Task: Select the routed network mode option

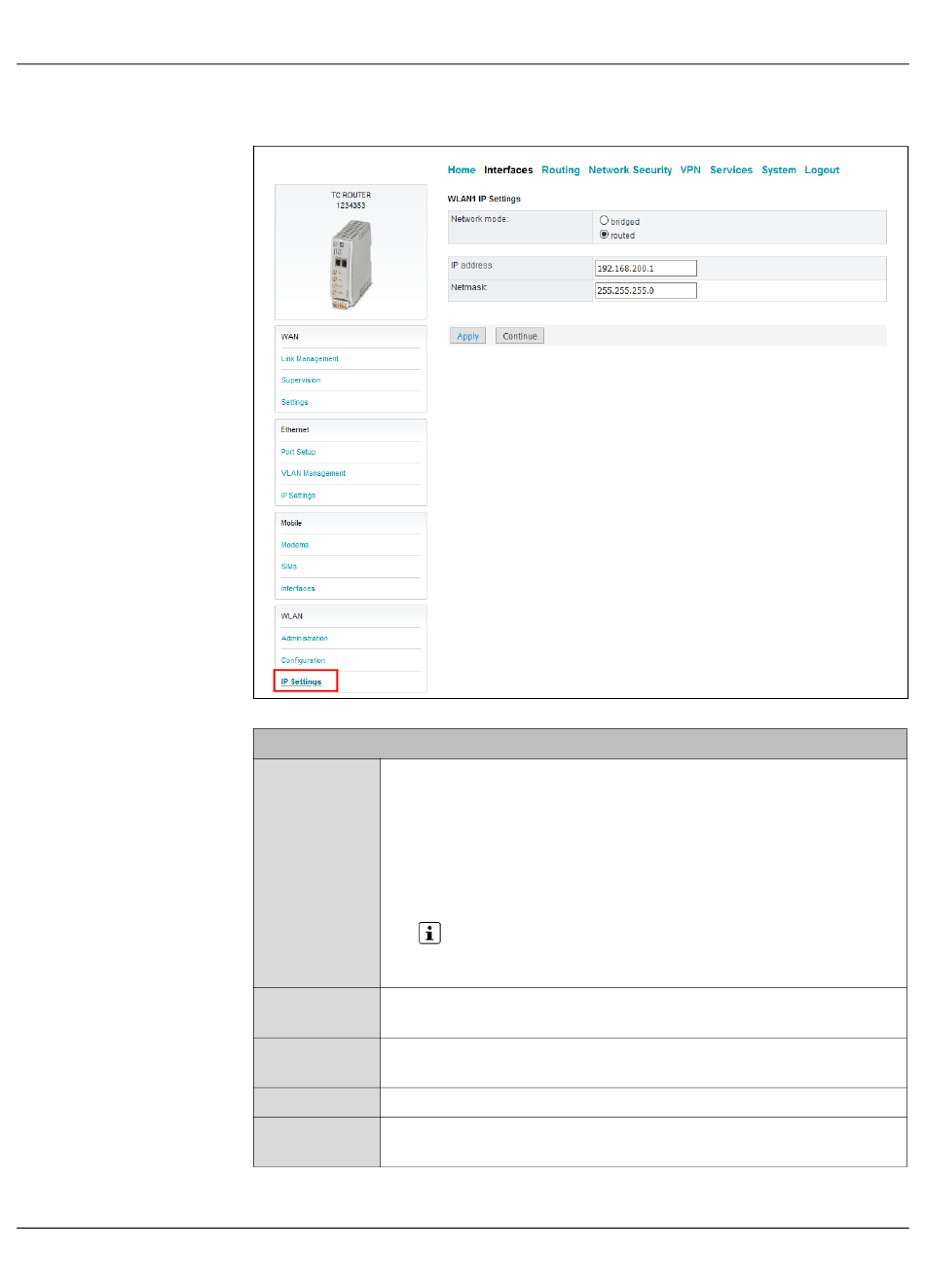Action: [604, 235]
